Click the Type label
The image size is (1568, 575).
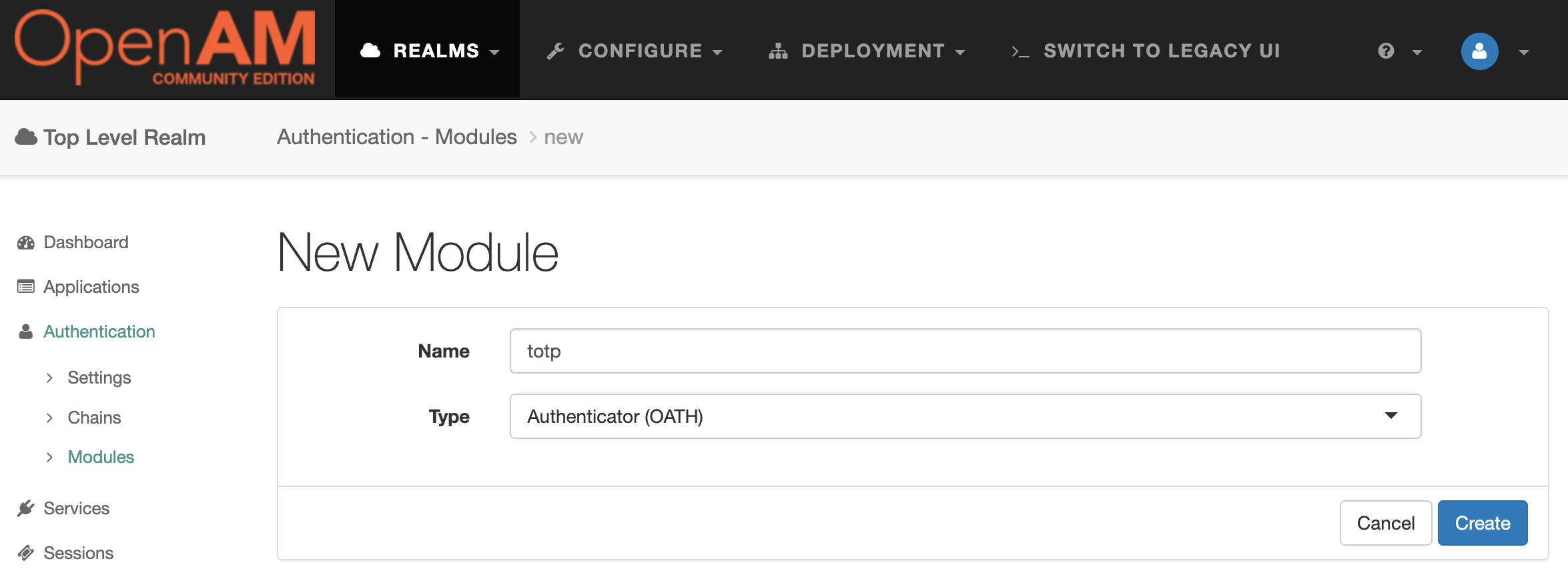pyautogui.click(x=449, y=417)
